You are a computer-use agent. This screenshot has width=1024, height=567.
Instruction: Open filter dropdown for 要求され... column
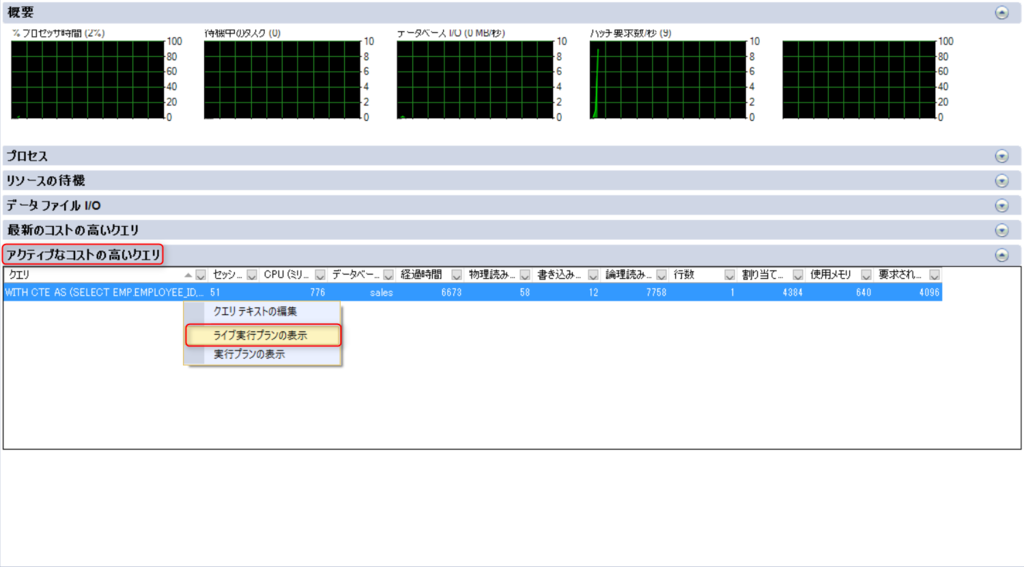(x=935, y=275)
